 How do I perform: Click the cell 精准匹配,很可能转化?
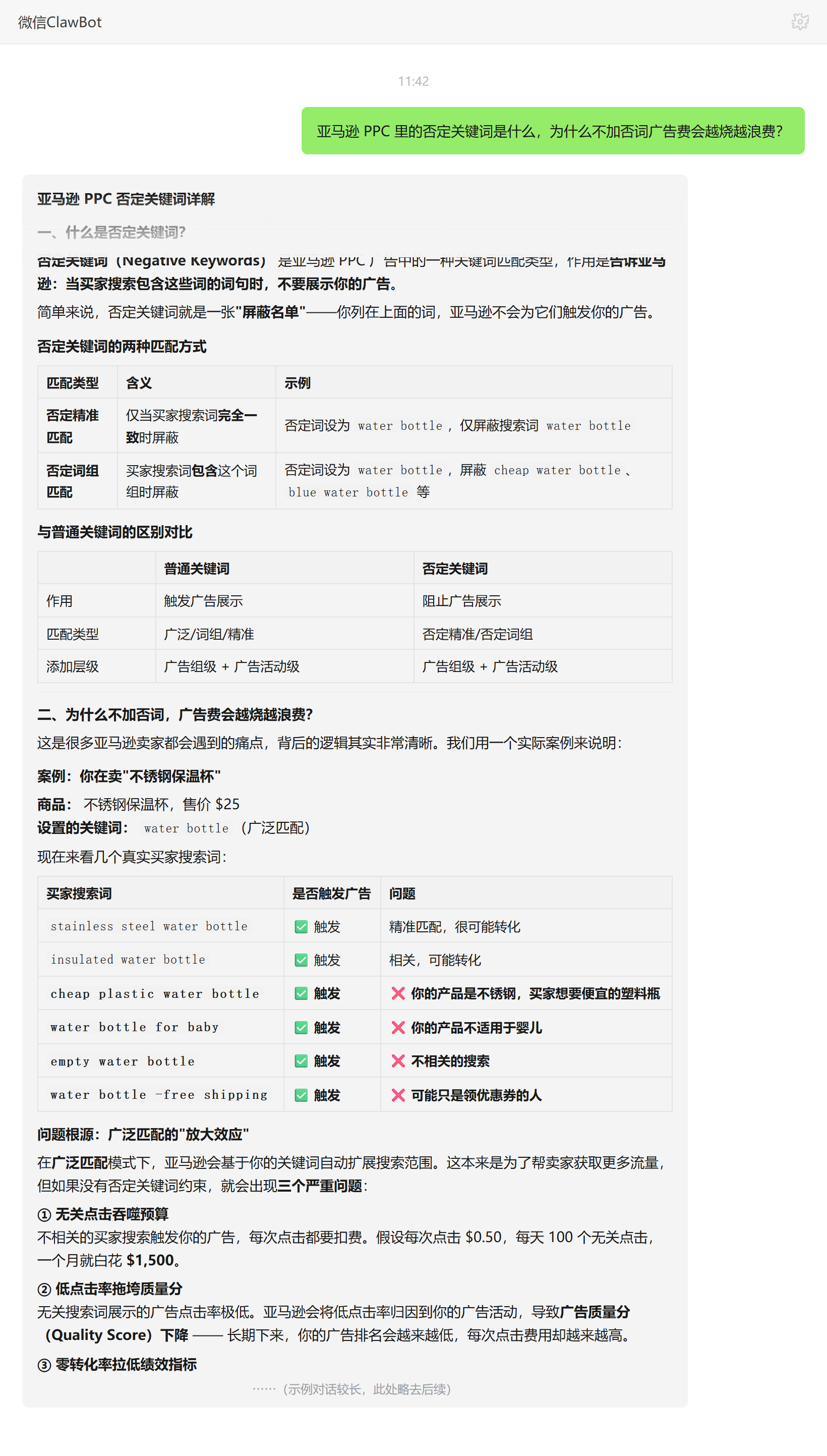526,926
